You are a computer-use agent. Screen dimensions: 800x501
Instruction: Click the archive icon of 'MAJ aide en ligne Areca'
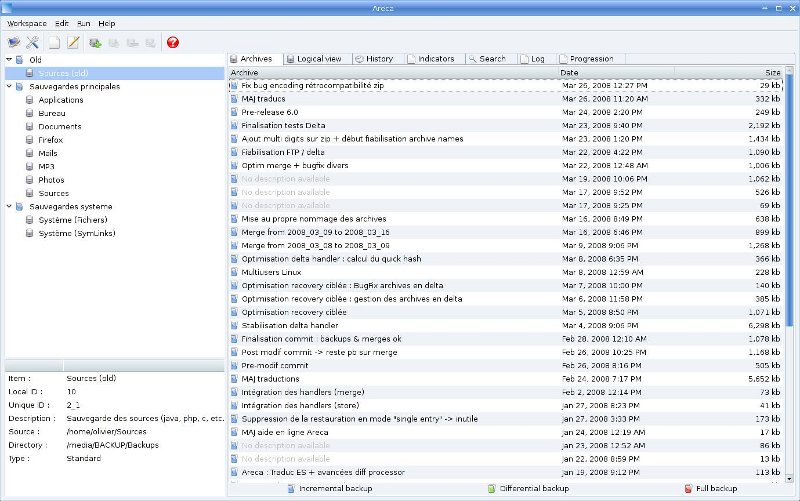(234, 432)
